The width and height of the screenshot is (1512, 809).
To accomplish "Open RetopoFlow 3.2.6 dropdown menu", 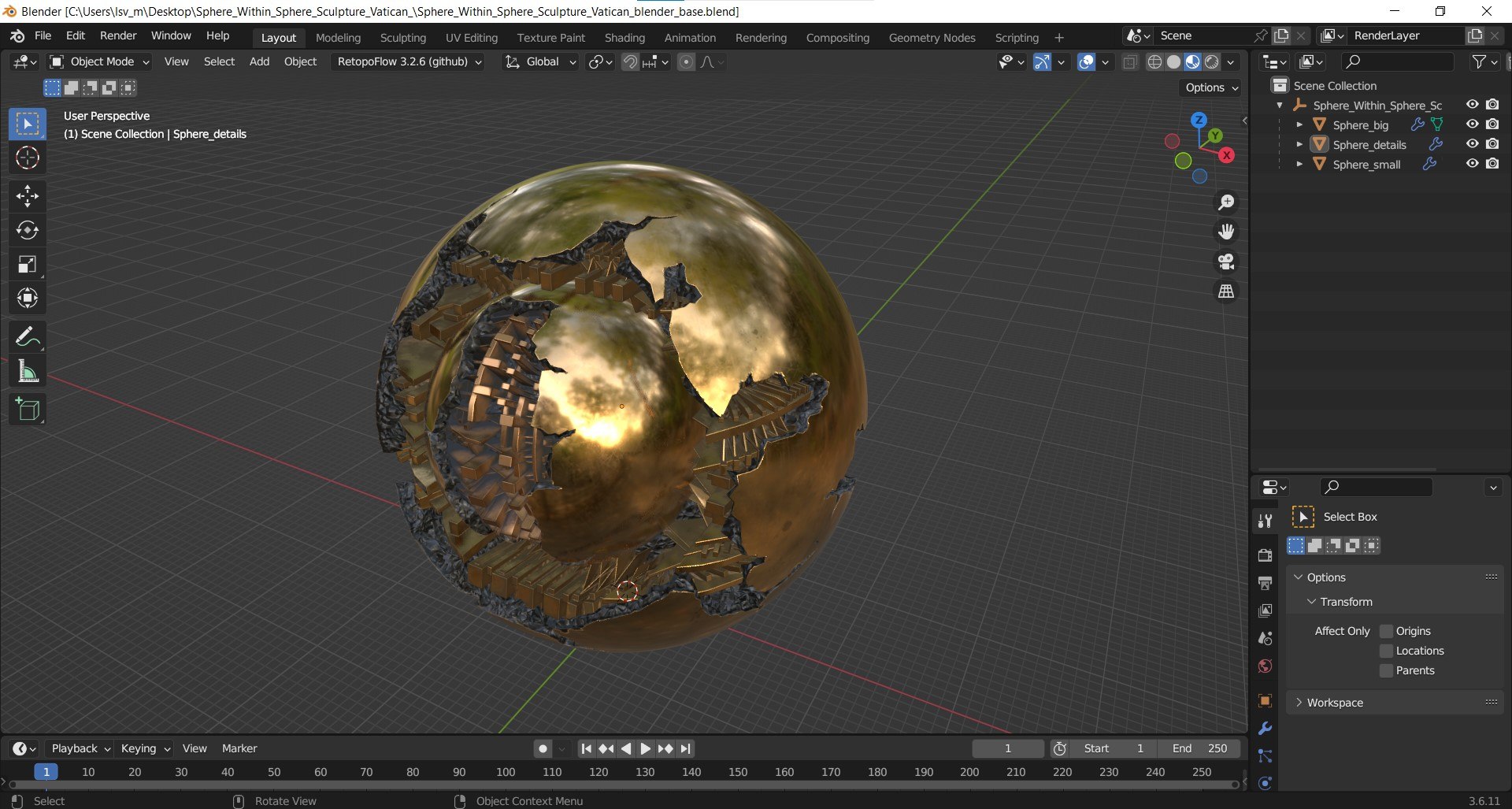I will point(409,61).
